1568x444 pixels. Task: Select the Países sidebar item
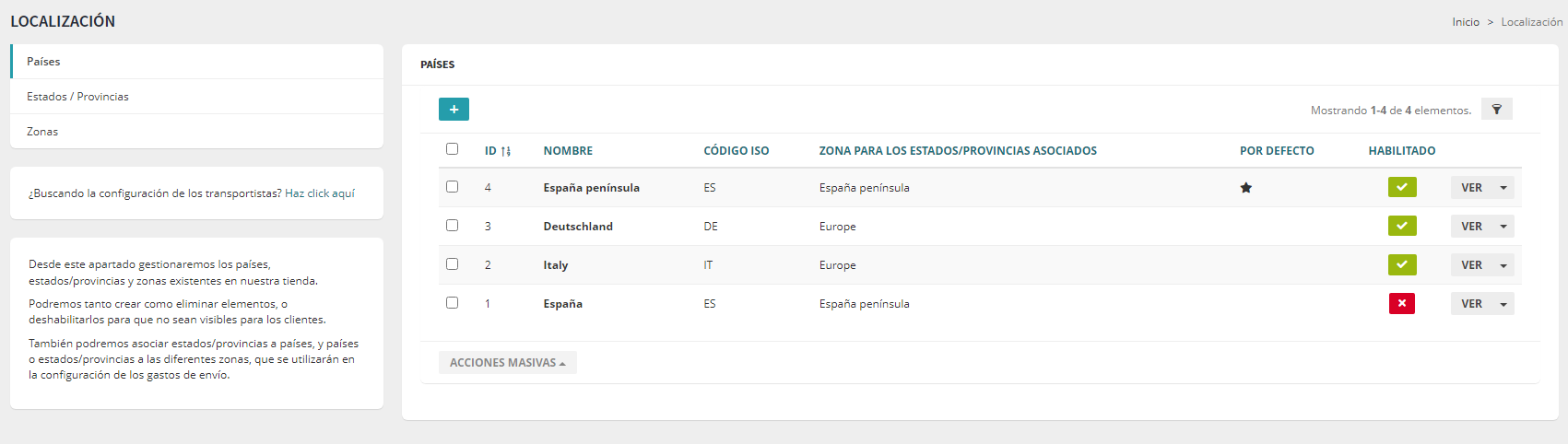[43, 62]
